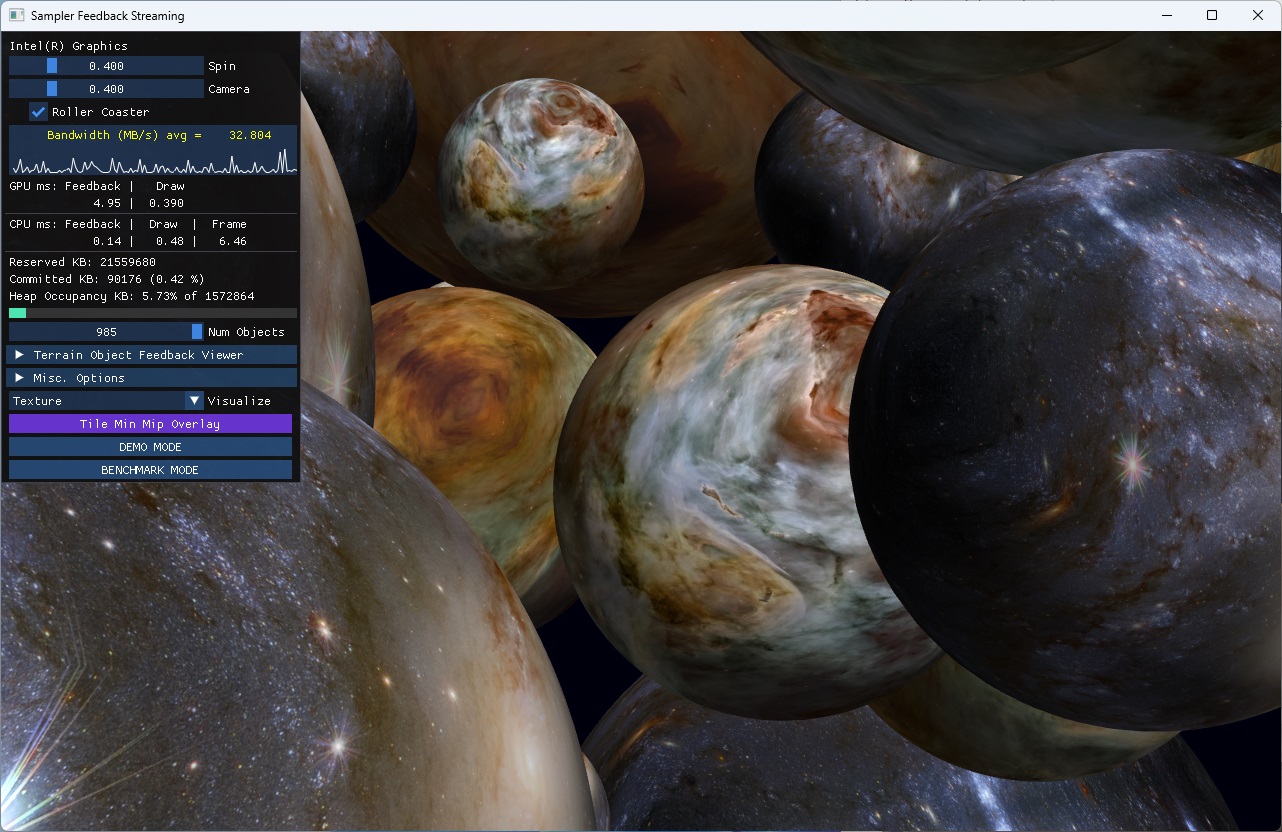Click the Heap Occupancy KB text
This screenshot has width=1282, height=832.
click(132, 297)
